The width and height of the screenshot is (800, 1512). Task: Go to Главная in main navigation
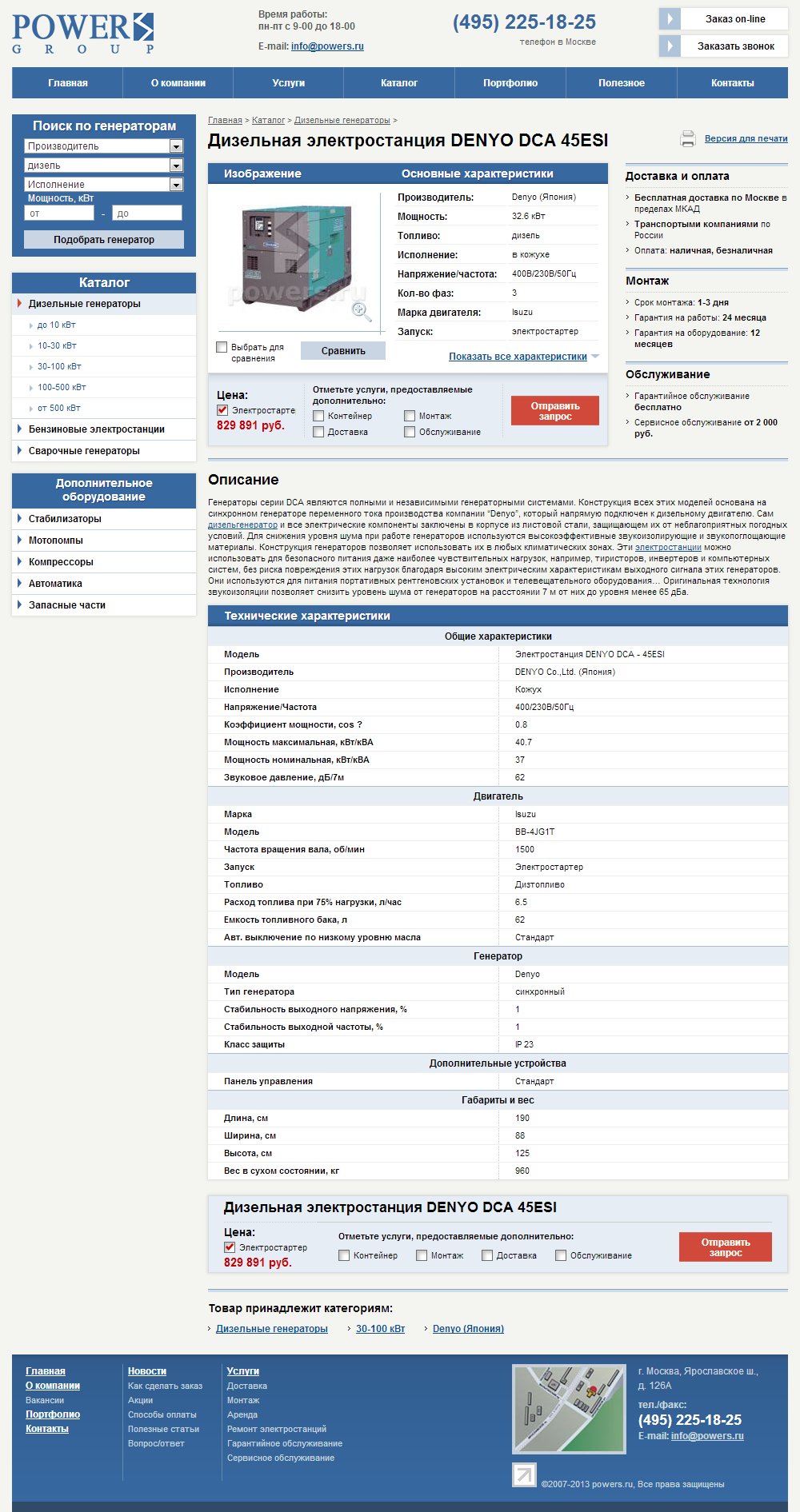coord(67,83)
